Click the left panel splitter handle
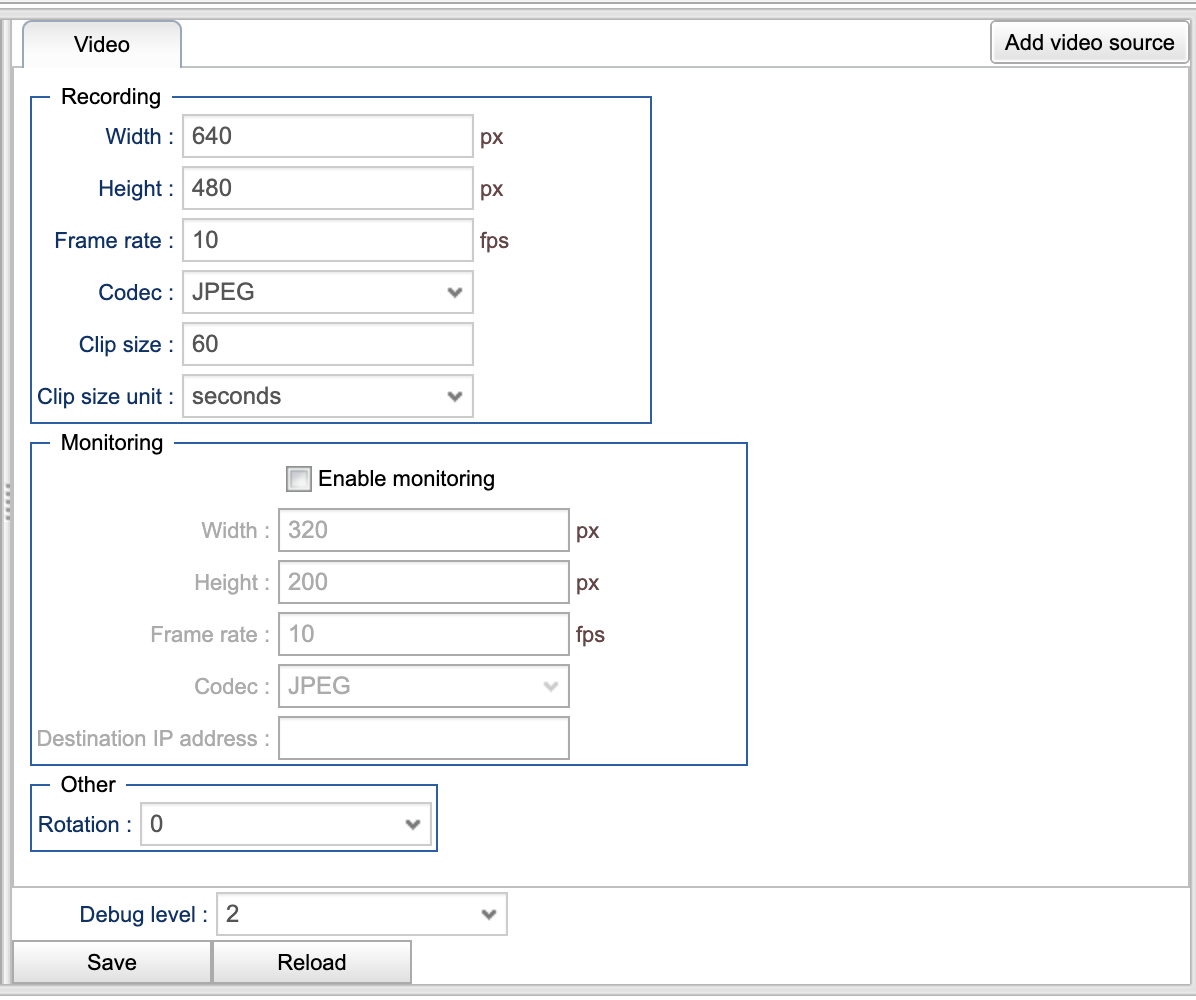Viewport: 1196px width, 1000px height. pyautogui.click(x=7, y=502)
